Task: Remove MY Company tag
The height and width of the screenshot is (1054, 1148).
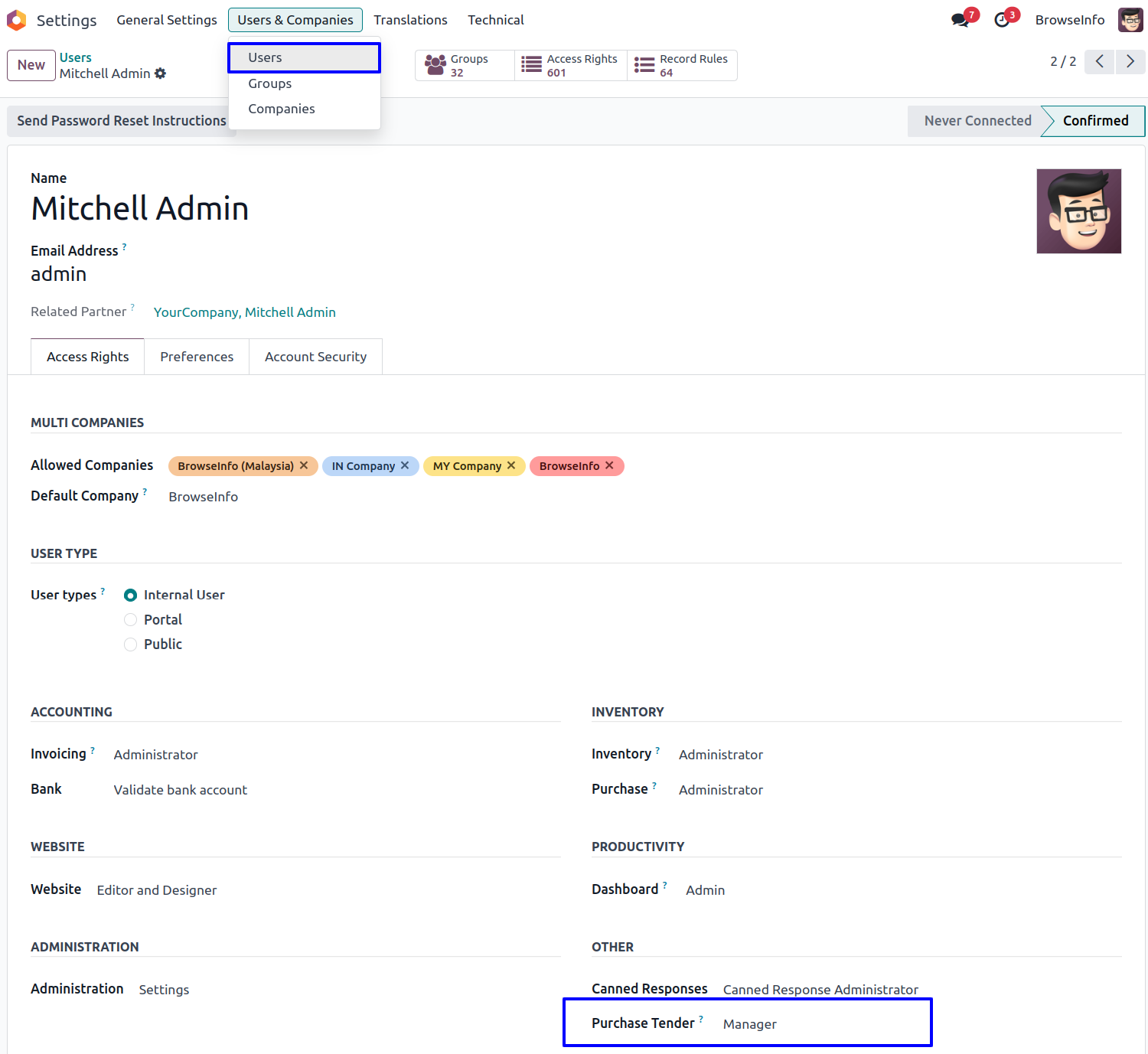Action: click(511, 465)
